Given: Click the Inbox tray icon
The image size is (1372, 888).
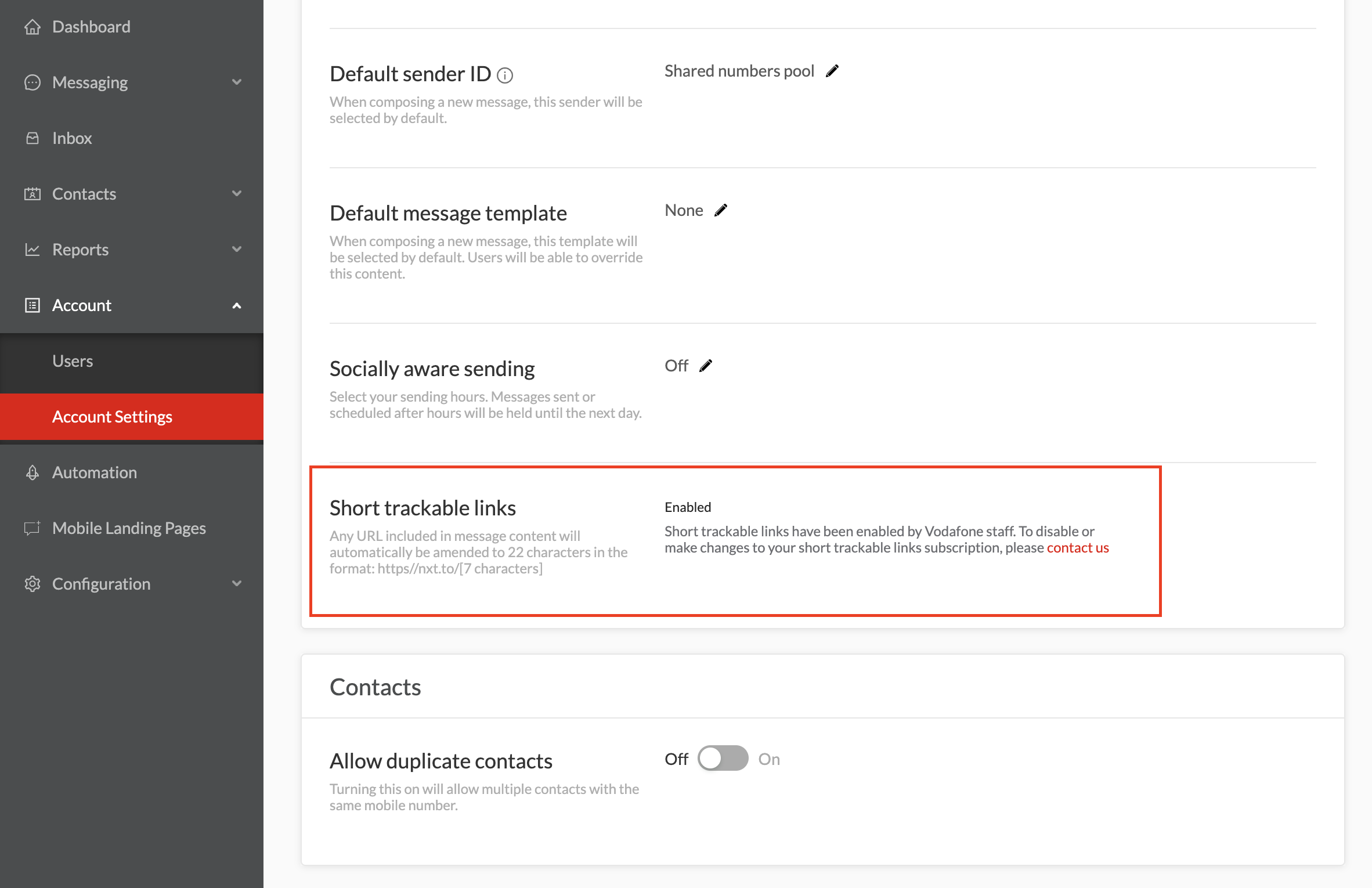Looking at the screenshot, I should pos(33,138).
